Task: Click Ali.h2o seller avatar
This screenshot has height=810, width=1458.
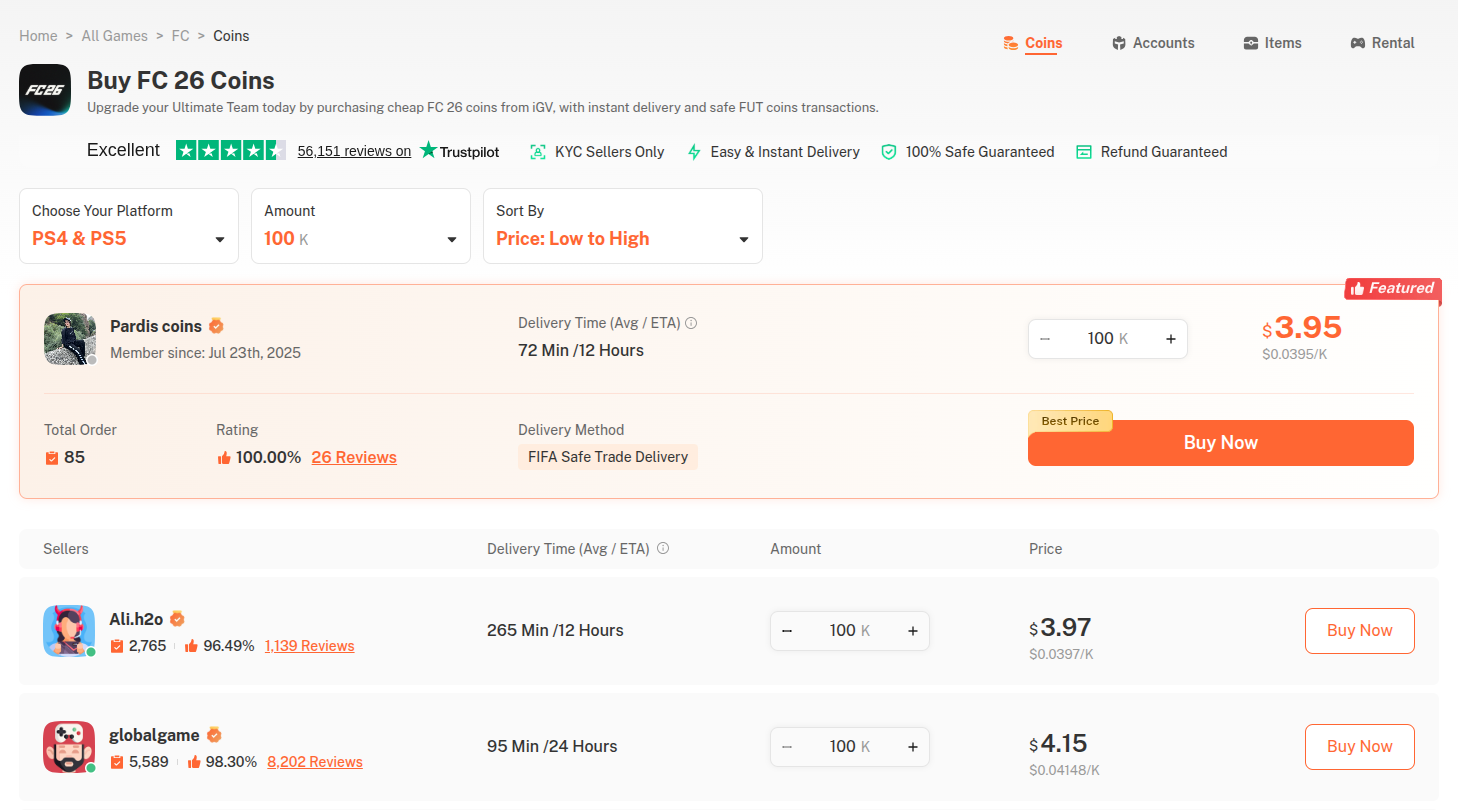Action: point(69,631)
